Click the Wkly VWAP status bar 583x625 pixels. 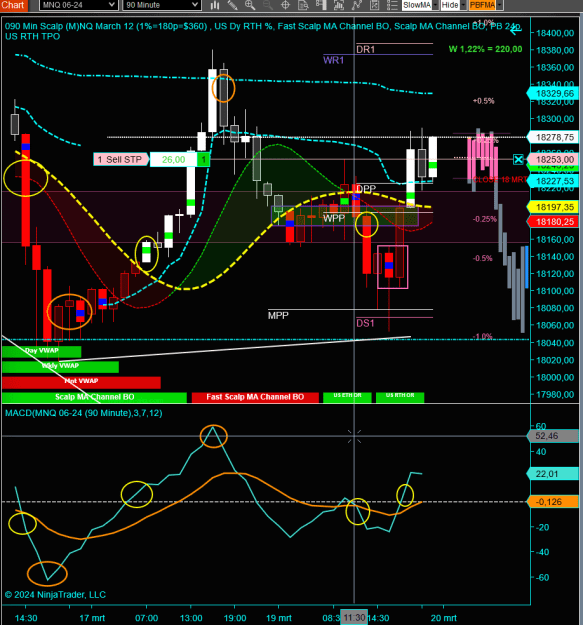60,366
